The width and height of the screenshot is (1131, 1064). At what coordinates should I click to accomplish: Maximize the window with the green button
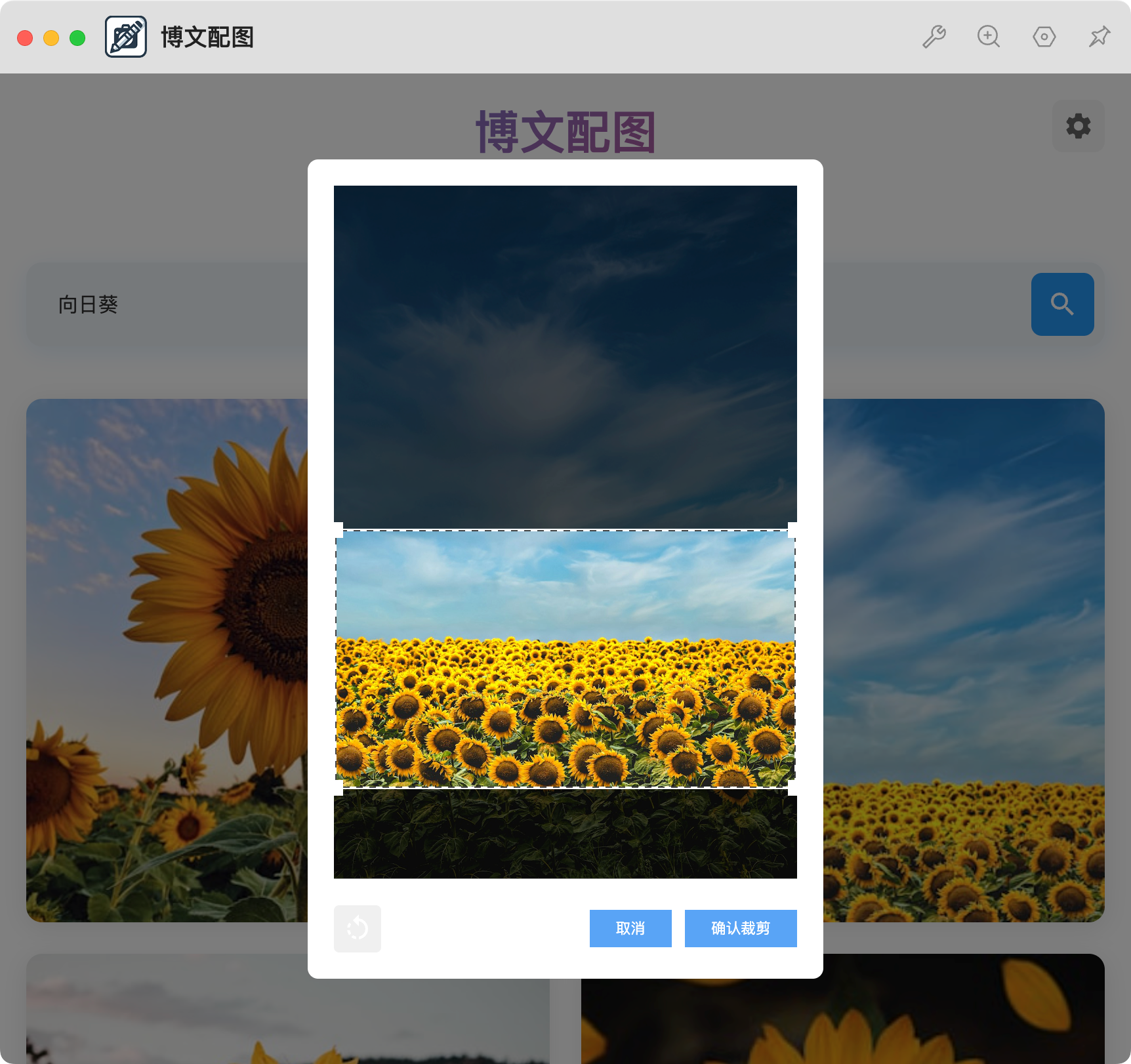coord(77,38)
